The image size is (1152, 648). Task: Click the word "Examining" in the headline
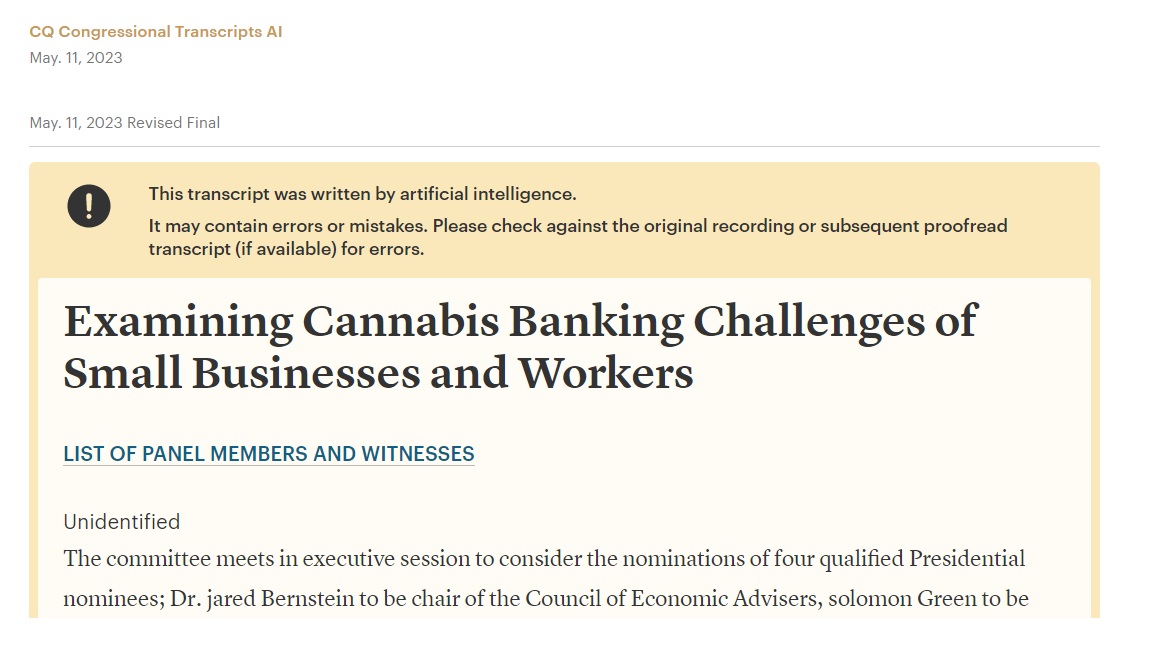pyautogui.click(x=179, y=323)
